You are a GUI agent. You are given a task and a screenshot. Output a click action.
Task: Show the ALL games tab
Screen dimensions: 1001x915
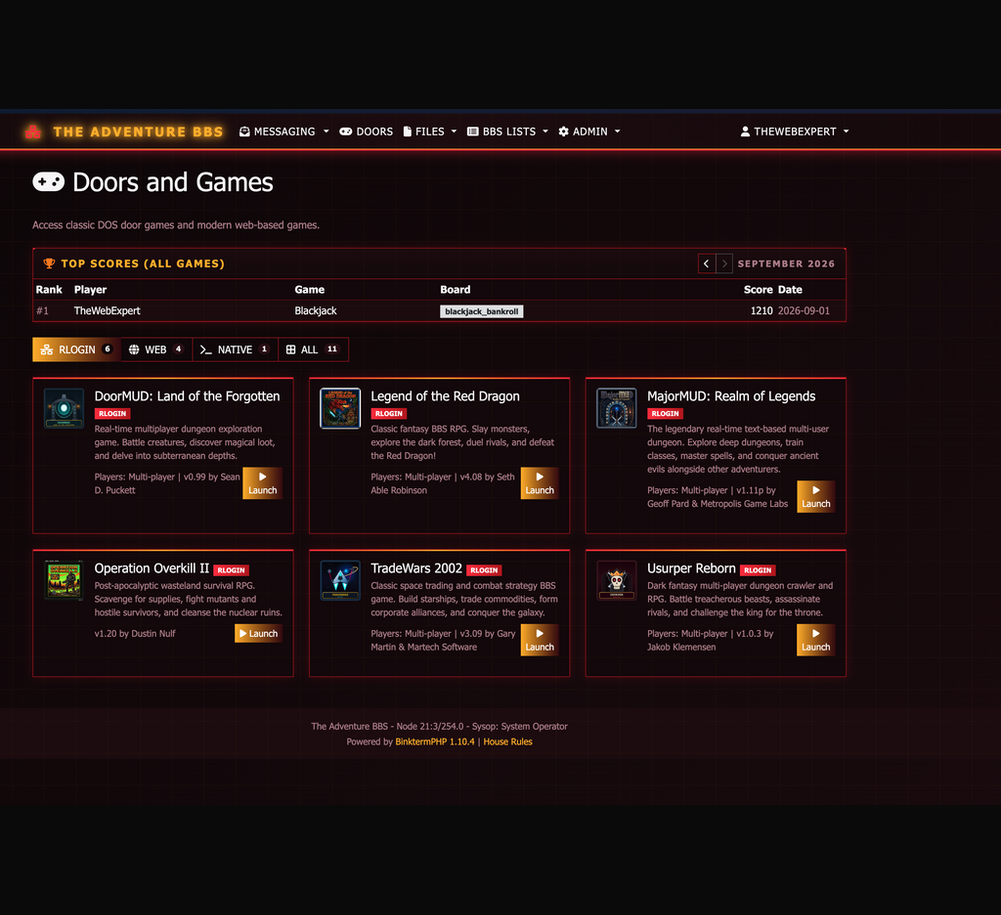pyautogui.click(x=313, y=349)
